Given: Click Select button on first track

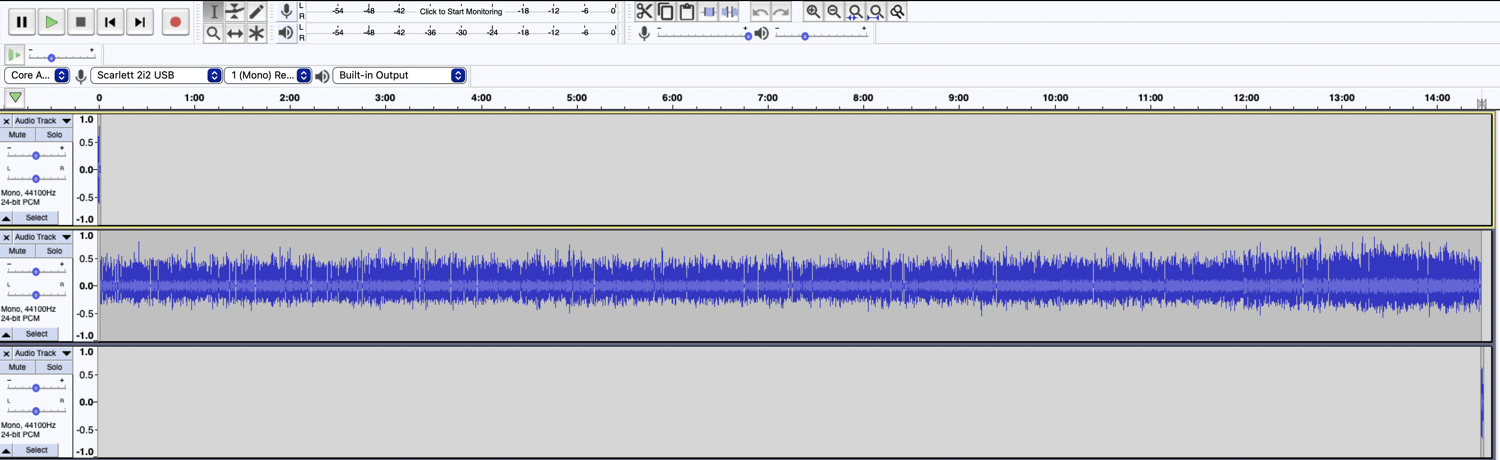Looking at the screenshot, I should (x=37, y=218).
